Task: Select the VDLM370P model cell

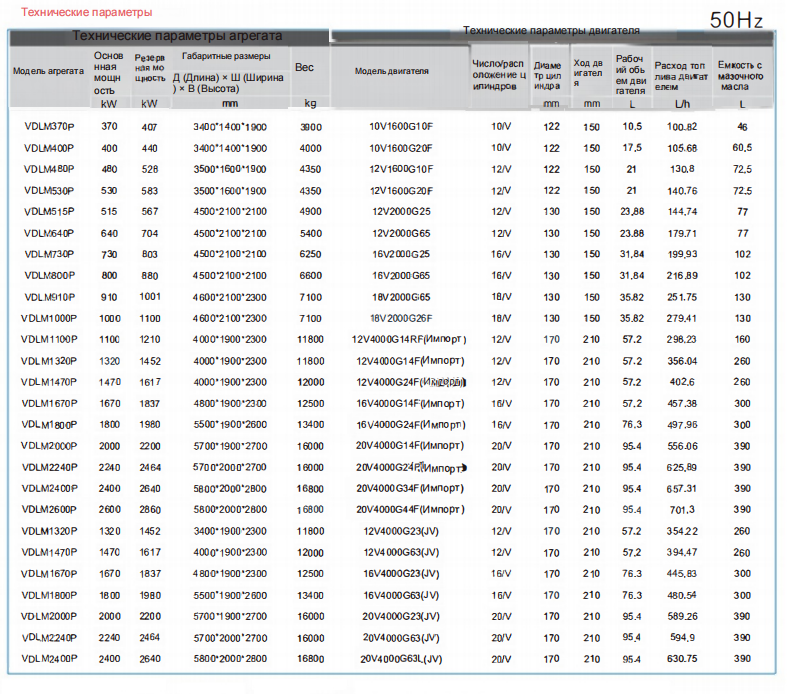Action: point(49,127)
